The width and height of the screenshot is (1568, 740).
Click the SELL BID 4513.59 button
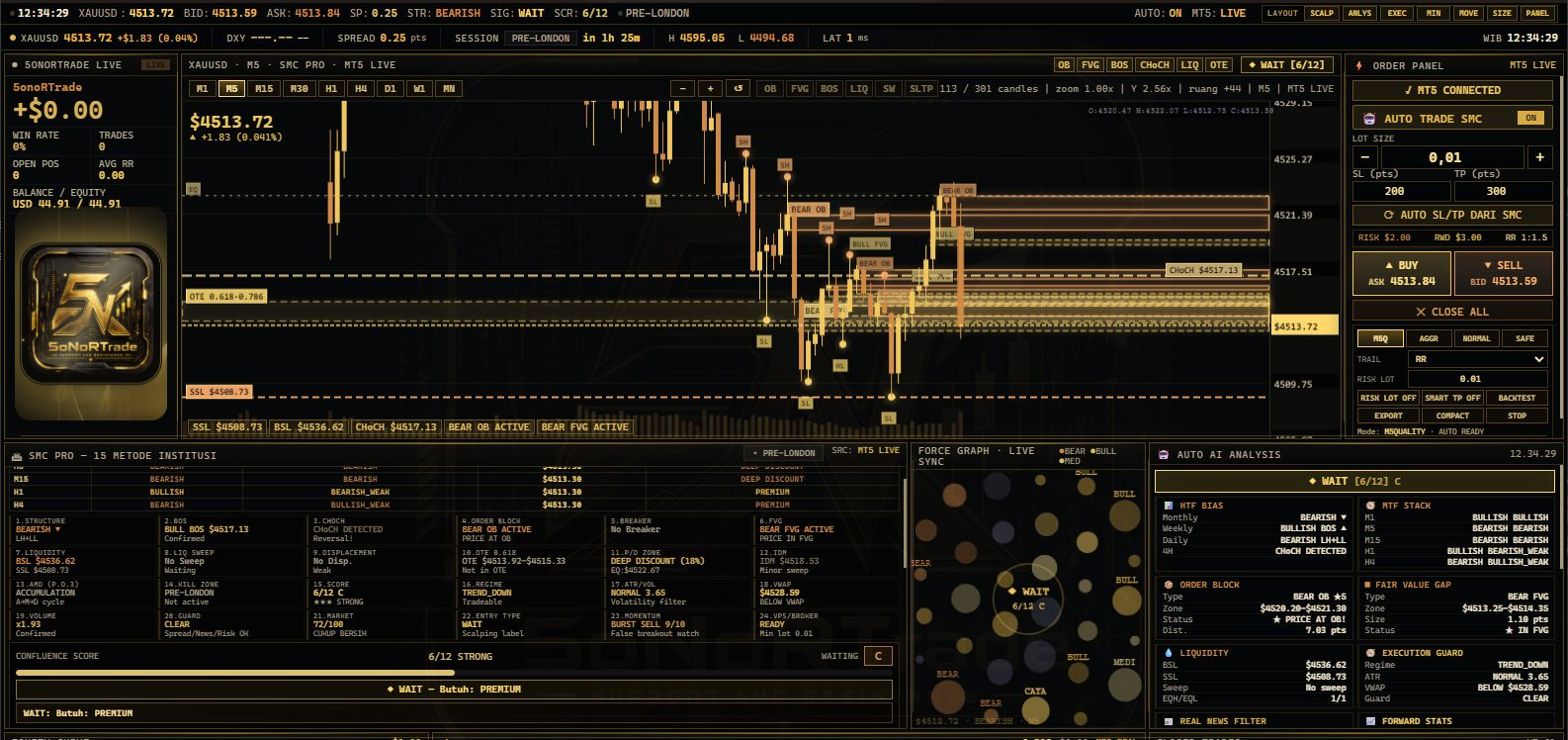click(1503, 273)
